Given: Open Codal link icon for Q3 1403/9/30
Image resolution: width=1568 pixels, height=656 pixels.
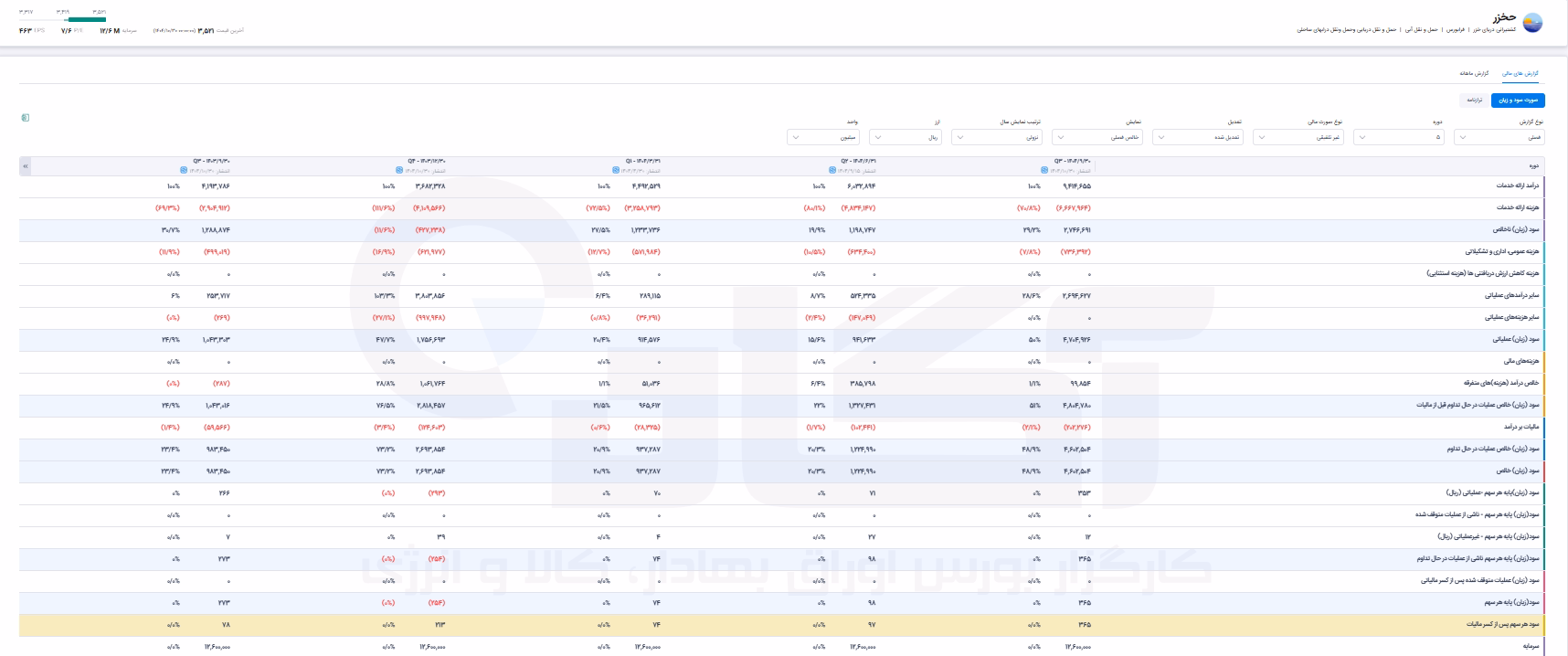Looking at the screenshot, I should pyautogui.click(x=184, y=170).
